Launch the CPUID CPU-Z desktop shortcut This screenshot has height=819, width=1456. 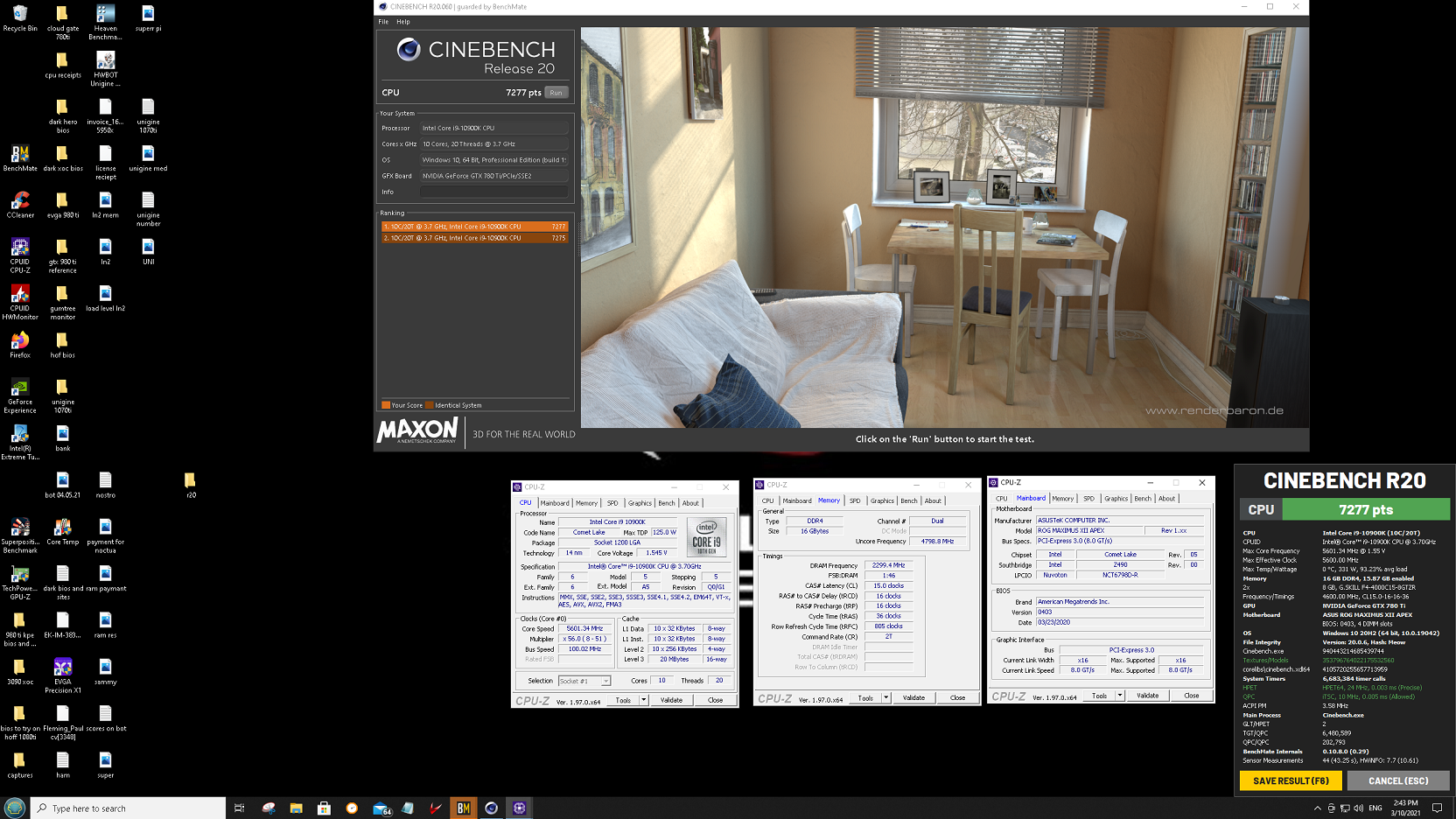click(x=20, y=255)
